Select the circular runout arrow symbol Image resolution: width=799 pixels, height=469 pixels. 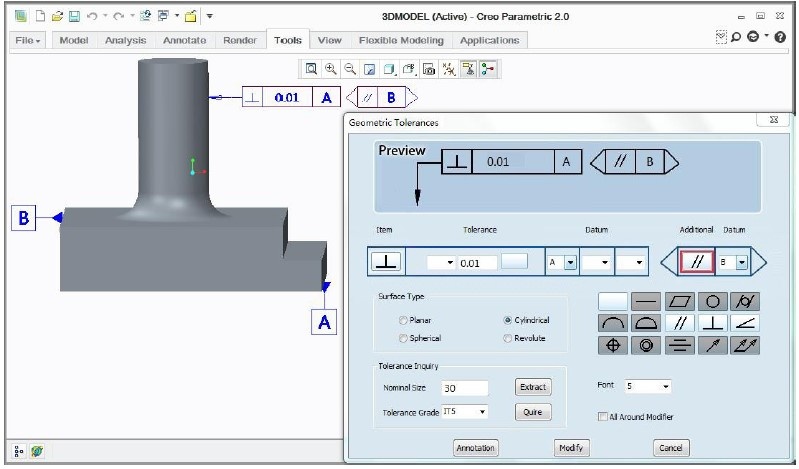[x=712, y=345]
